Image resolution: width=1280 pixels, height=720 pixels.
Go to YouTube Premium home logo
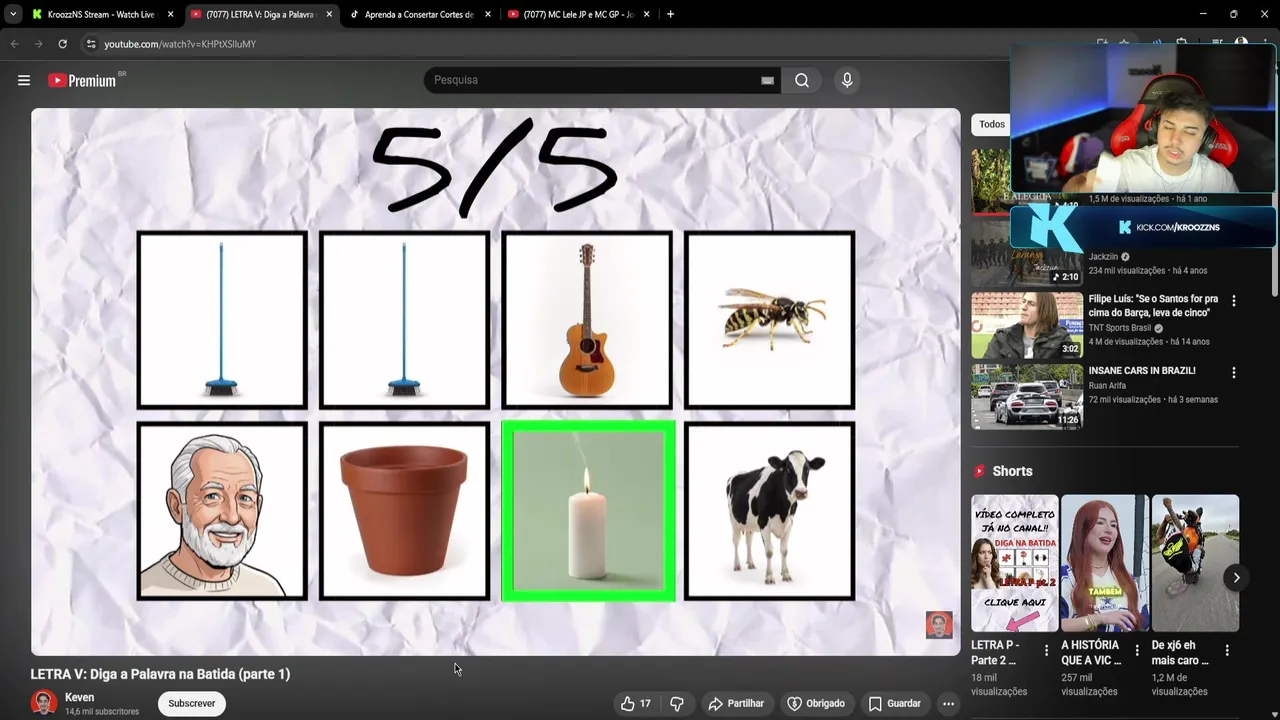82,80
